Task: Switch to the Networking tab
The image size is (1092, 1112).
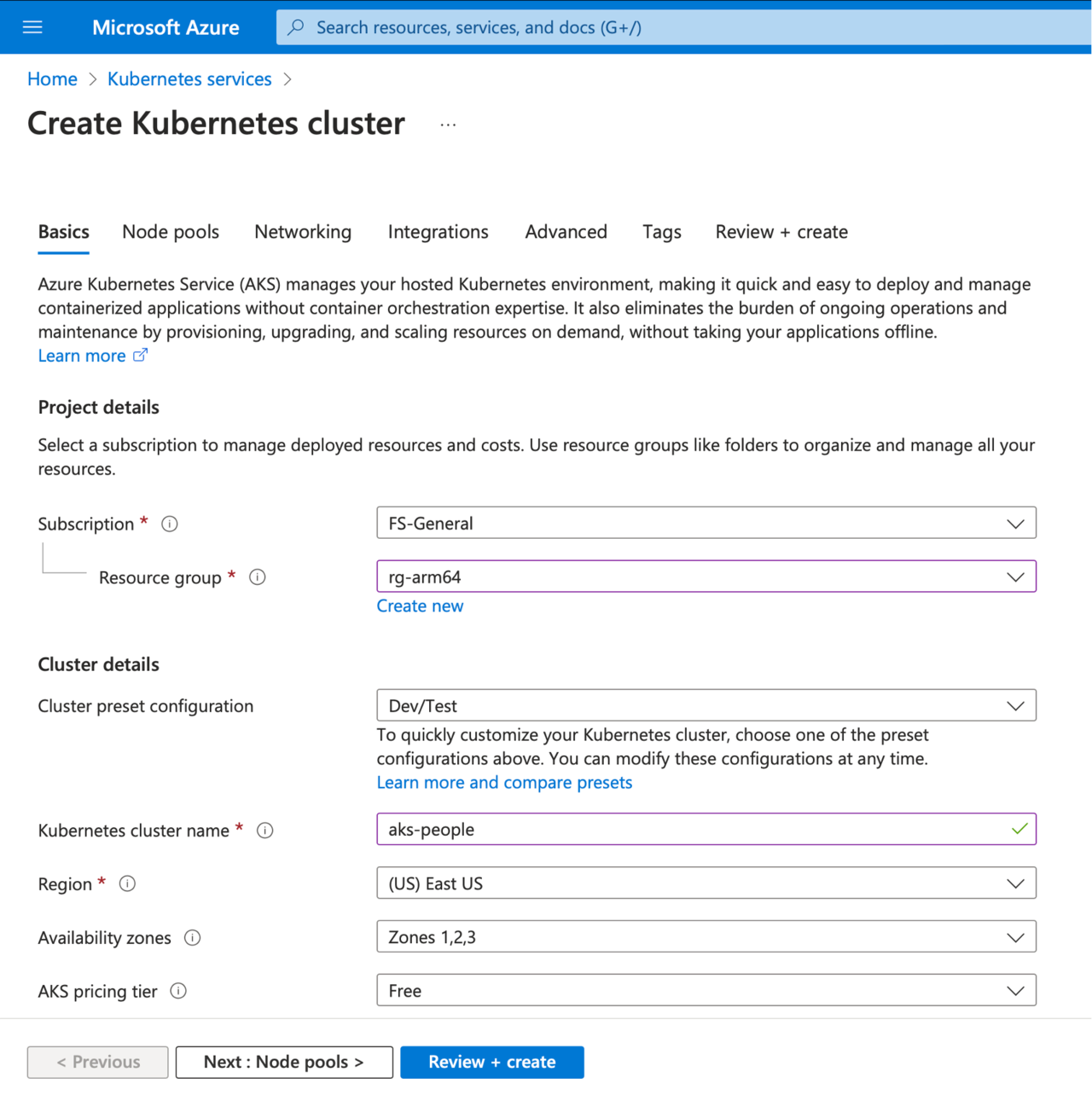Action: click(x=303, y=232)
